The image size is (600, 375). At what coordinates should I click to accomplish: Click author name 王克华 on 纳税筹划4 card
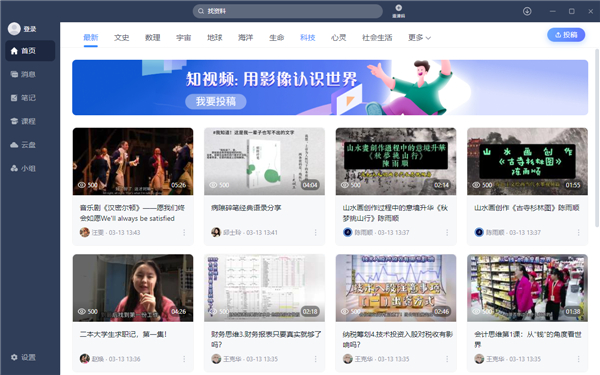(363, 359)
